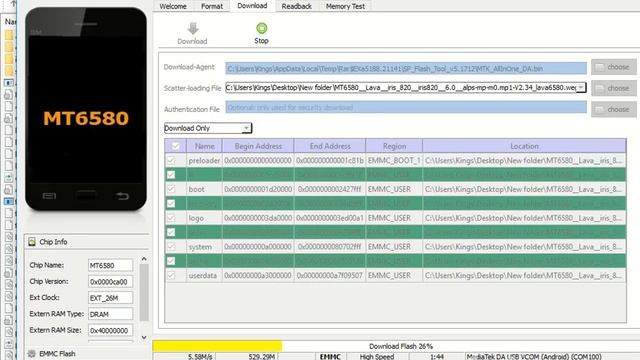Click userdata end address 0x00000000a7f09507
The width and height of the screenshot is (640, 360).
(x=330, y=276)
